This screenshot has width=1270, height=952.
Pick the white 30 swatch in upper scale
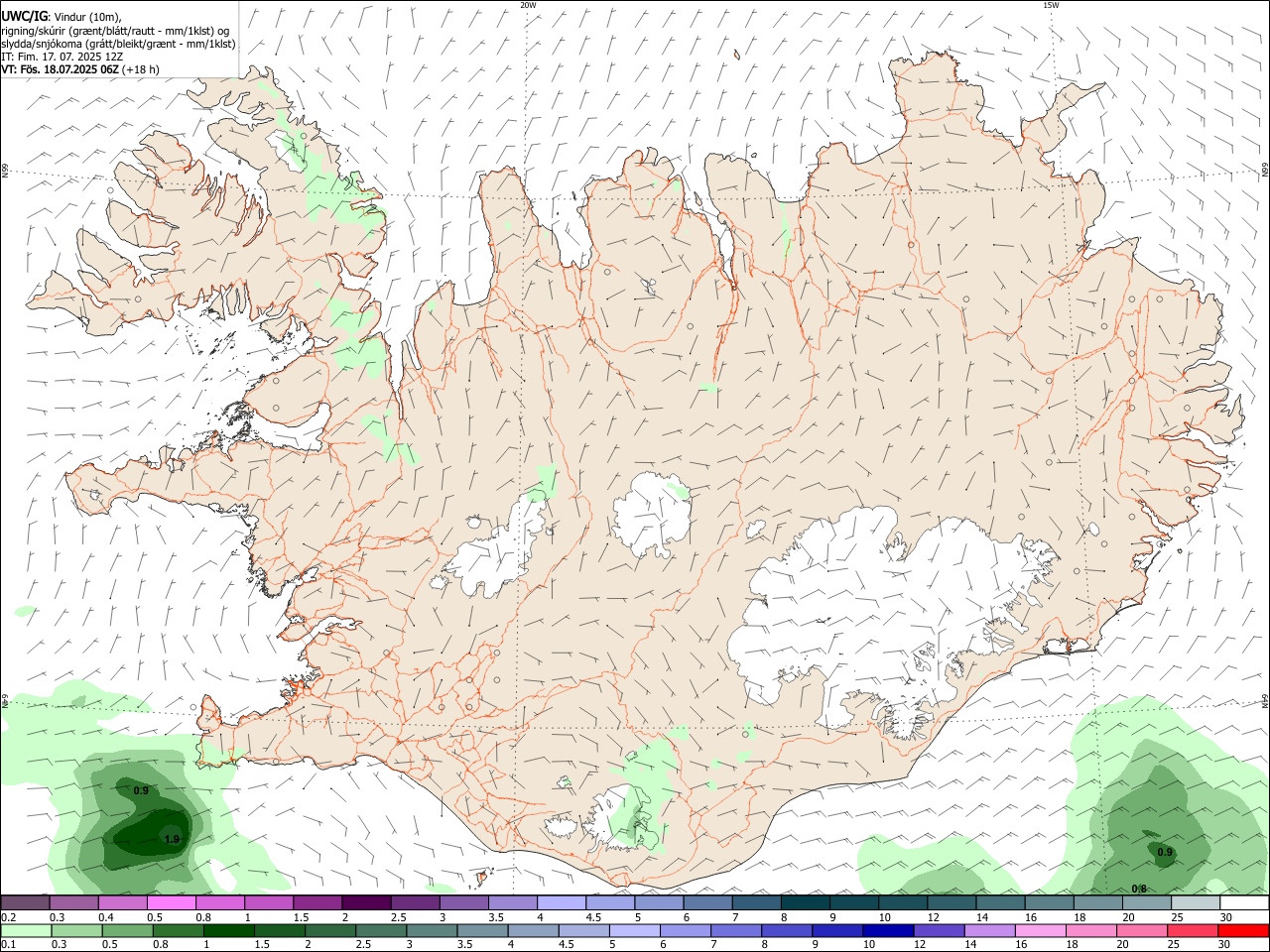pyautogui.click(x=1244, y=902)
